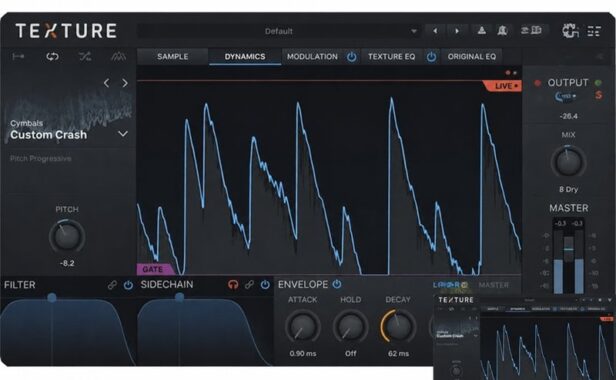Viewport: 616px width, 380px height.
Task: Click the MASTER level meter fader
Action: pos(568,249)
